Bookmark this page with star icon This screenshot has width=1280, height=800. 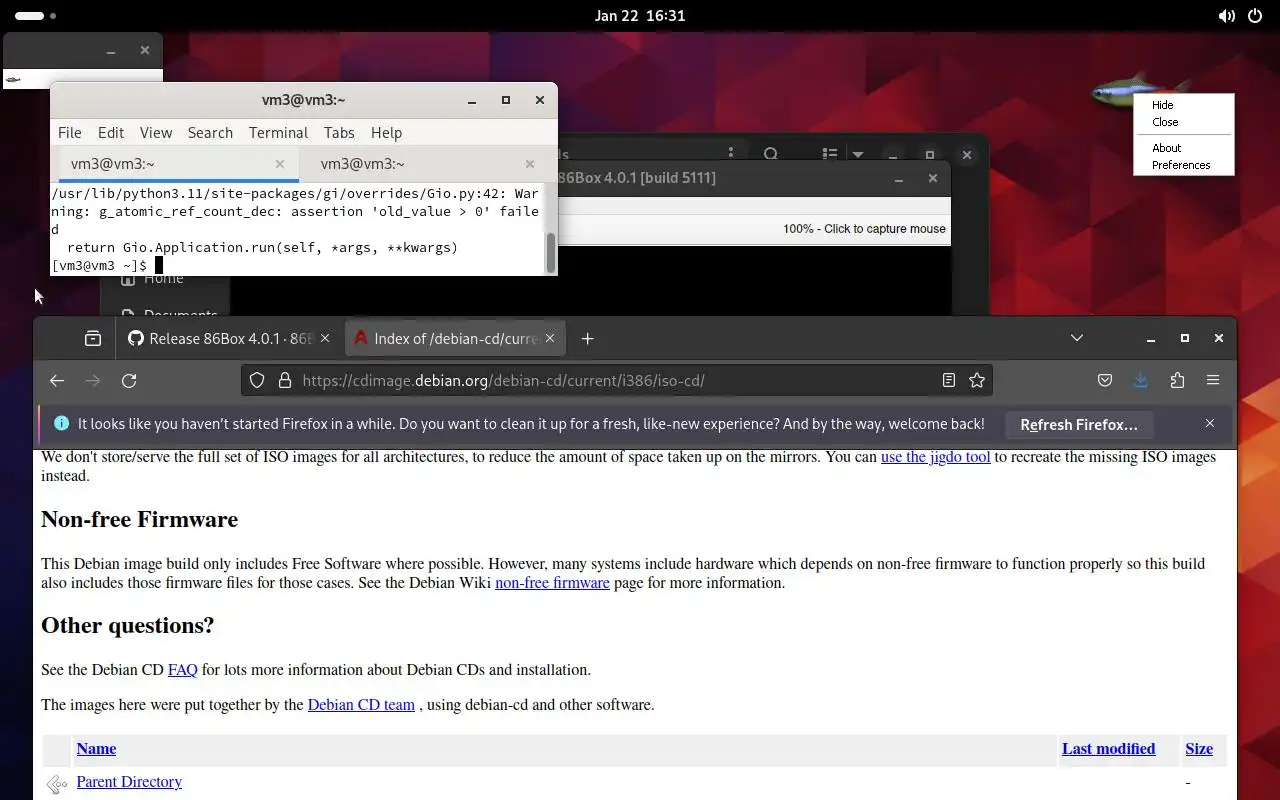977,380
